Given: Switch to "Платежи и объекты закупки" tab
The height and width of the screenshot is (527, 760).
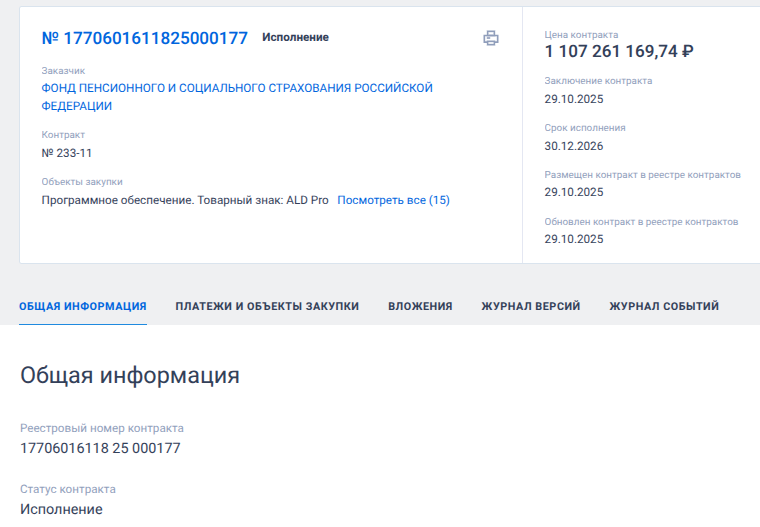Looking at the screenshot, I should (x=267, y=306).
